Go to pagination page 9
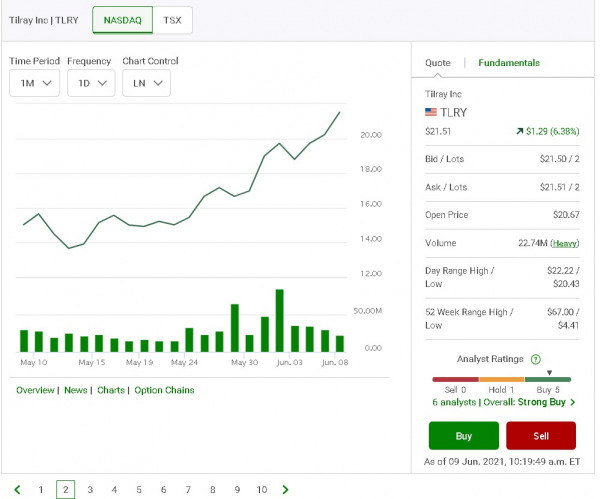Image resolution: width=600 pixels, height=499 pixels. coord(237,489)
